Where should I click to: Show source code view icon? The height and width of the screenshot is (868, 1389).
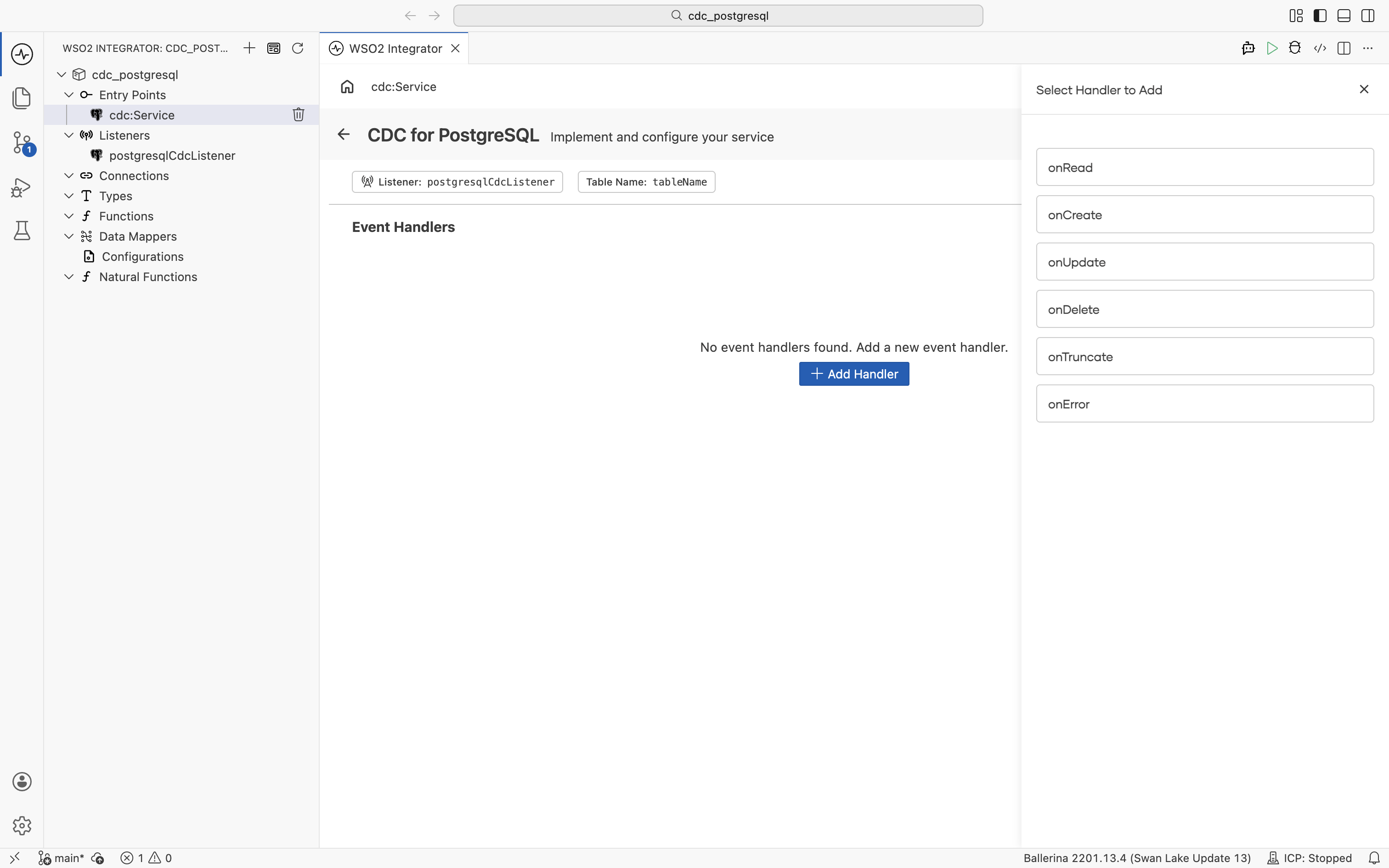point(1320,48)
